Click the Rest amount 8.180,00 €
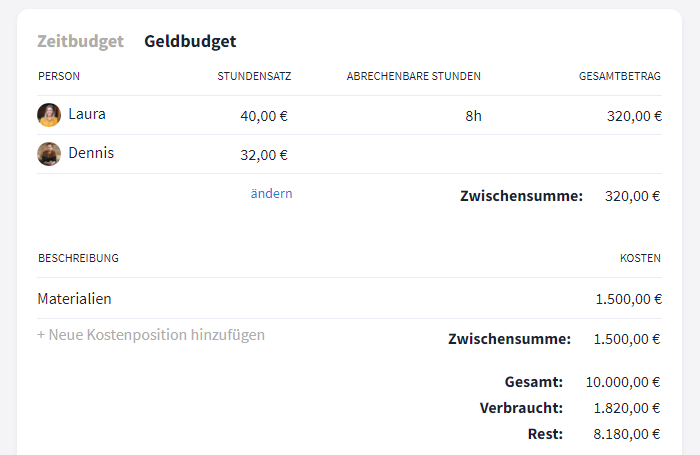700x455 pixels. 627,434
